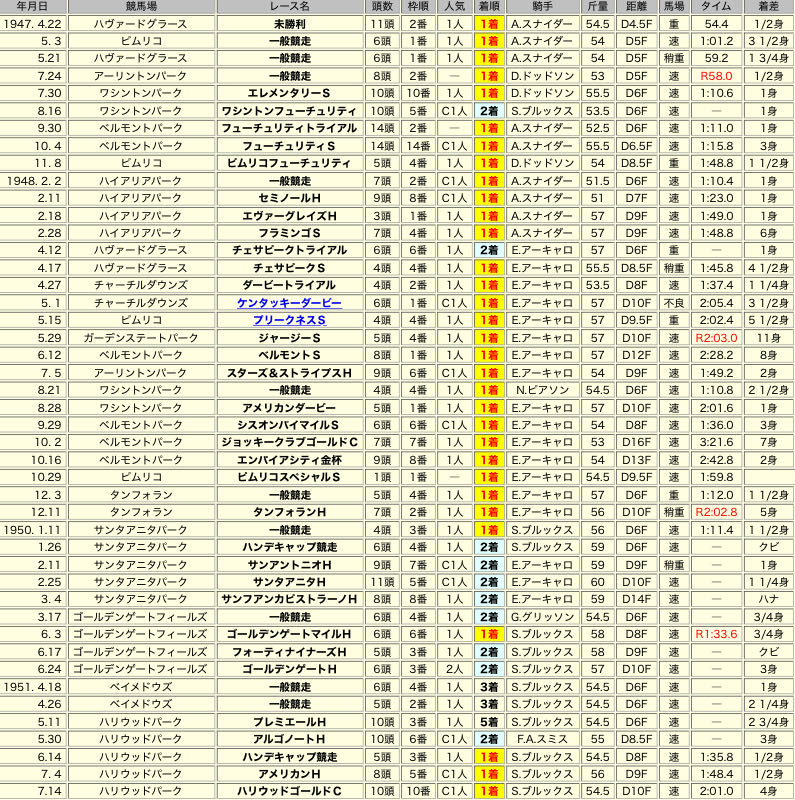
Task: Click the 競馬場 column header
Action: (x=141, y=6)
